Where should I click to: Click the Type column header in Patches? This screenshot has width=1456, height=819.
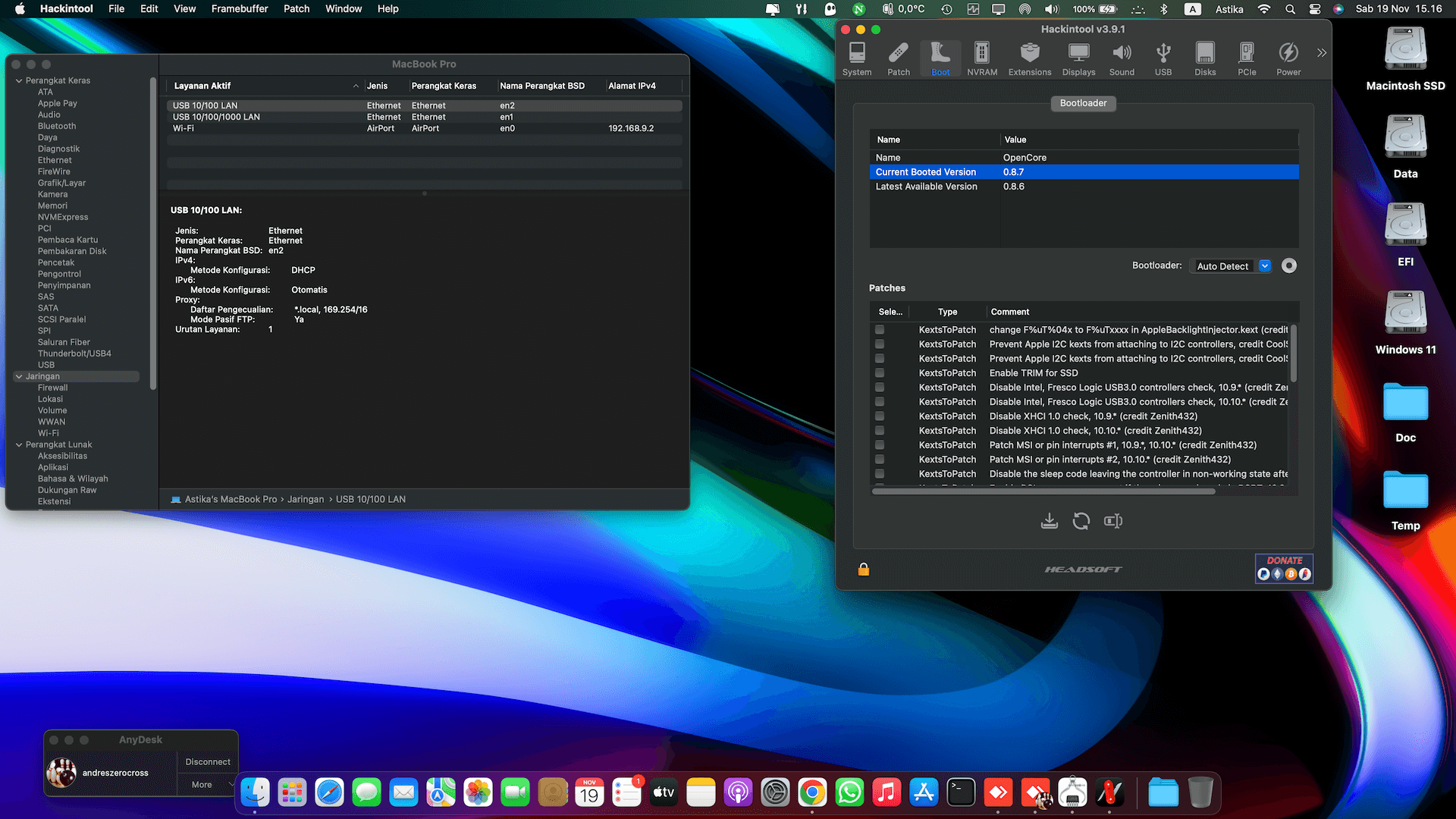point(947,312)
